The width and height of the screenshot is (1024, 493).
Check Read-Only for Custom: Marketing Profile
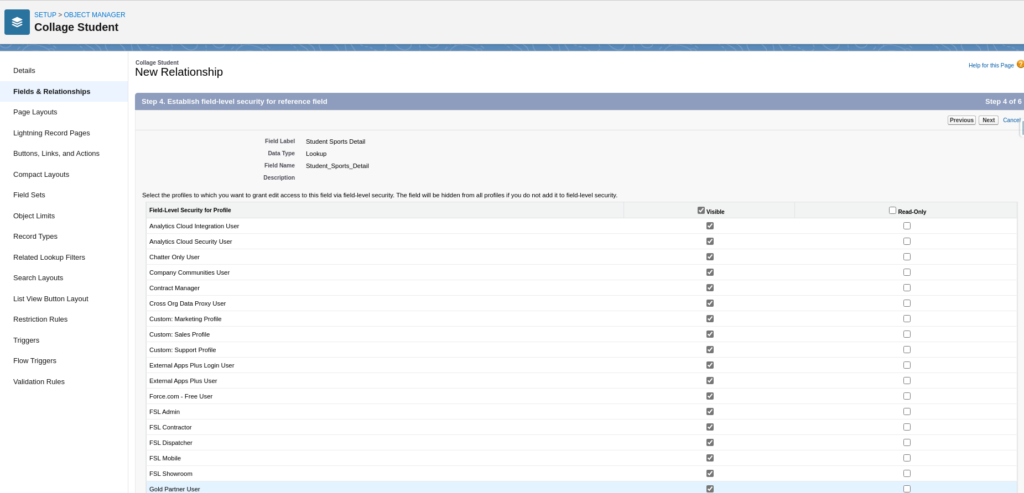[x=906, y=319]
